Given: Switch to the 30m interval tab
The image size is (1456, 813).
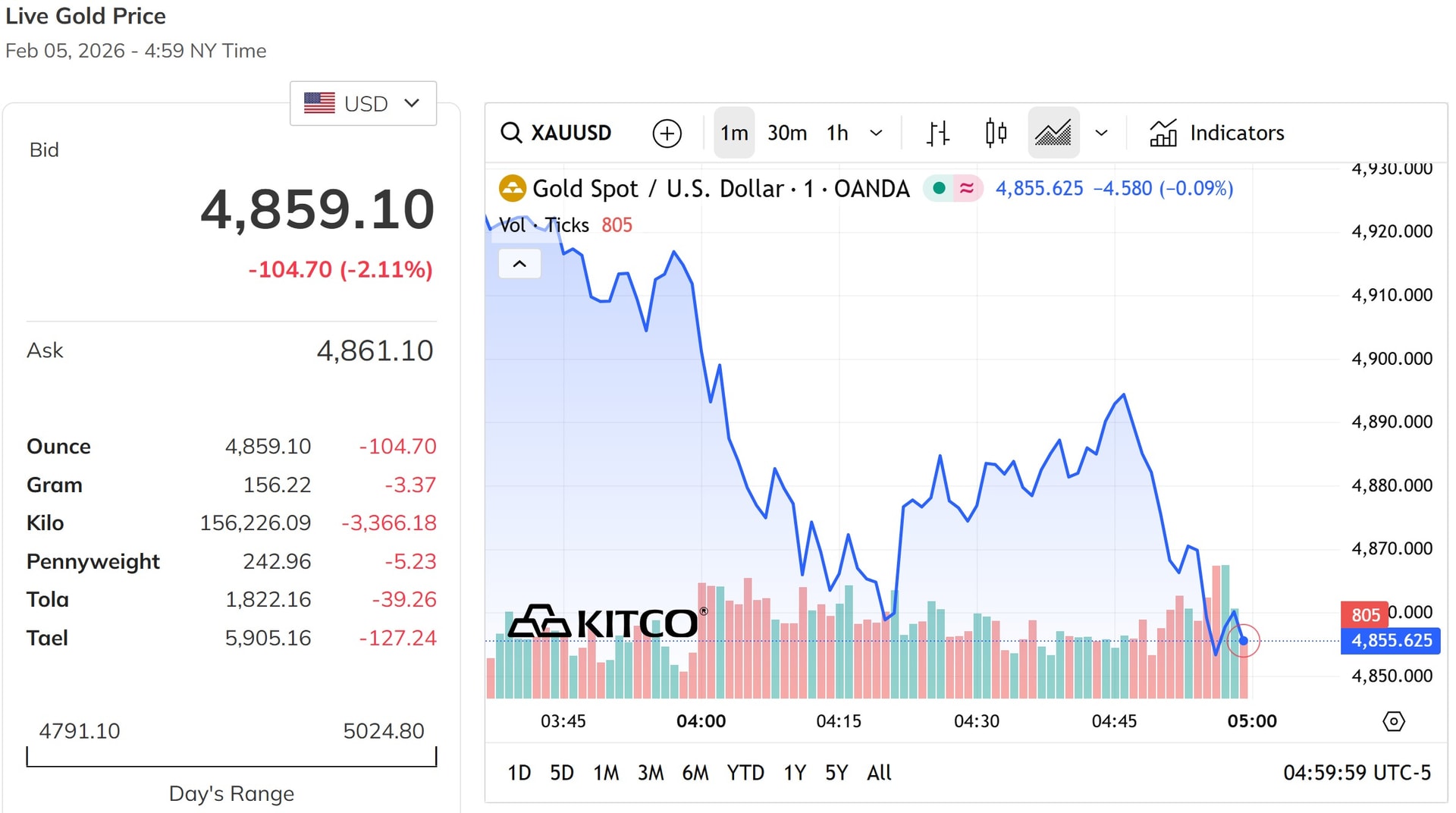Looking at the screenshot, I should [786, 133].
